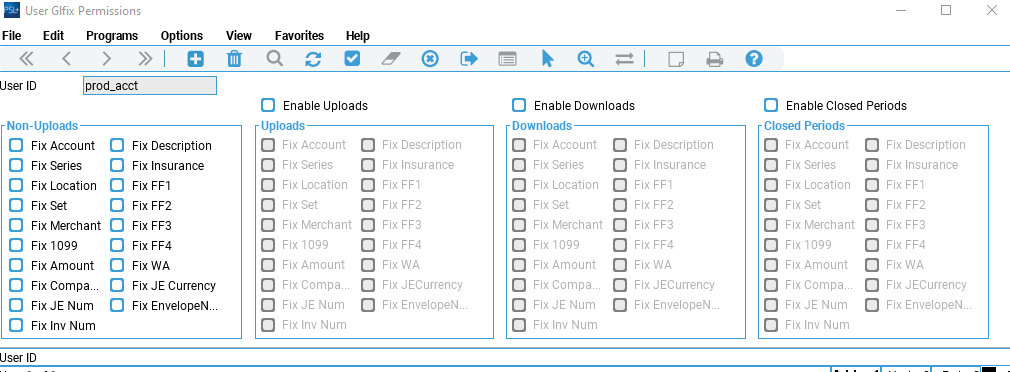This screenshot has width=1010, height=372.
Task: Open the Help menu
Action: [357, 35]
